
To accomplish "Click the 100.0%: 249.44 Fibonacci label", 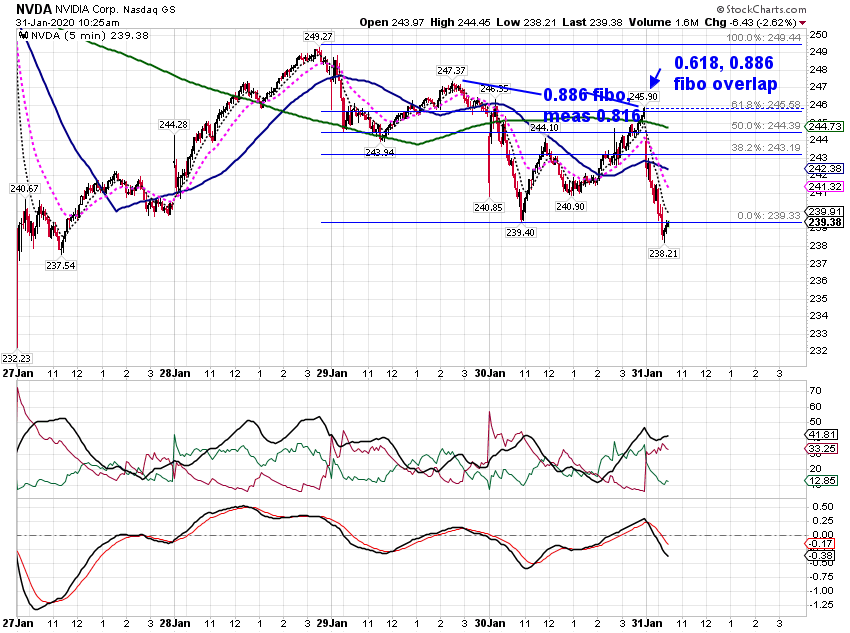I will 763,37.
